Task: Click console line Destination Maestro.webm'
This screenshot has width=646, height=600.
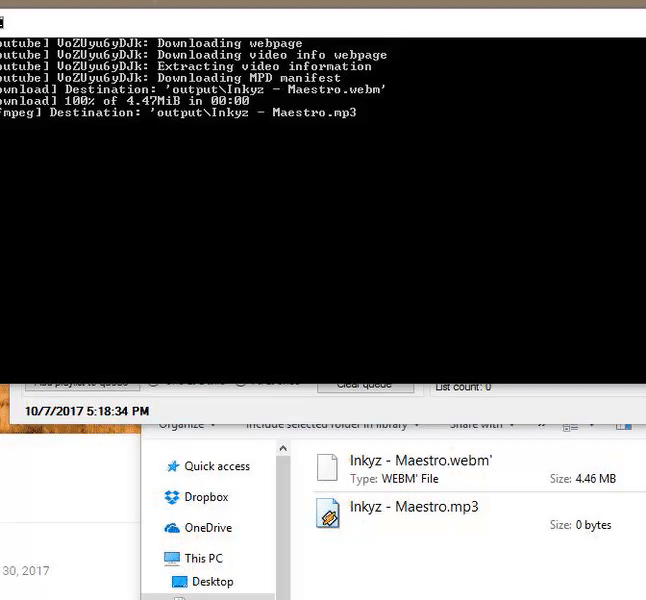Action: click(x=192, y=89)
